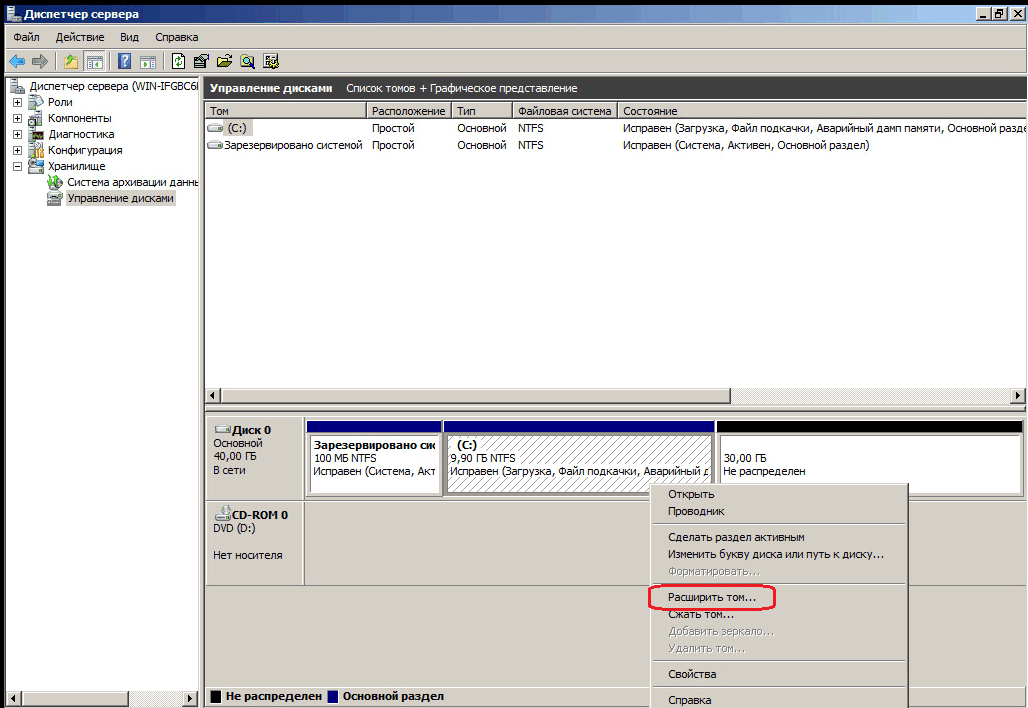Click the Конфигурация node icon in the tree

point(36,150)
